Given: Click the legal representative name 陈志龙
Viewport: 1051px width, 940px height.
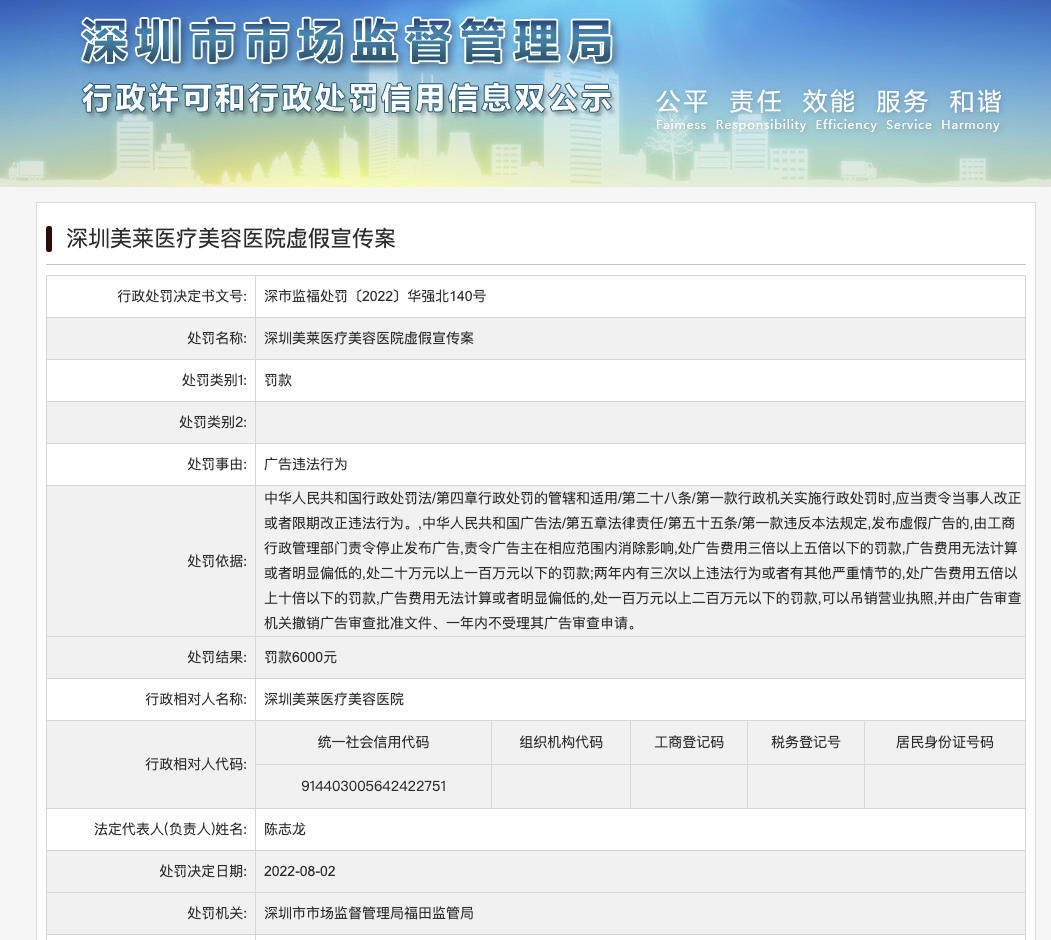Looking at the screenshot, I should pyautogui.click(x=285, y=829).
